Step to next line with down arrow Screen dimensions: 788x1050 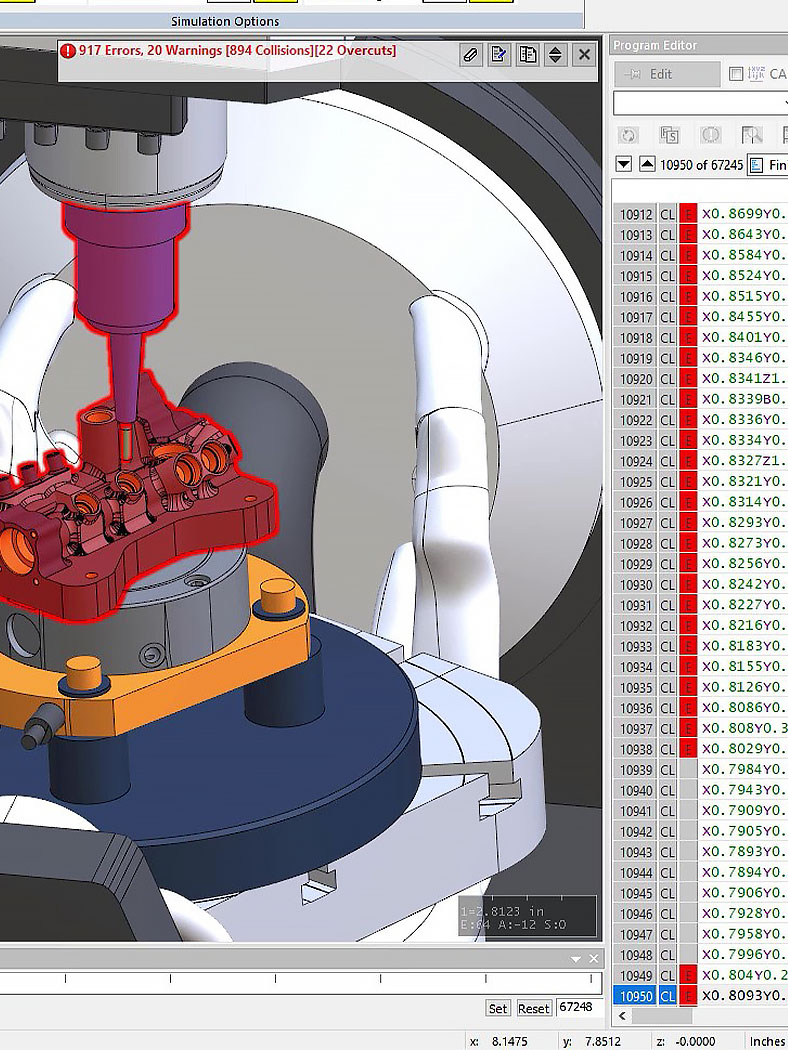[x=623, y=164]
